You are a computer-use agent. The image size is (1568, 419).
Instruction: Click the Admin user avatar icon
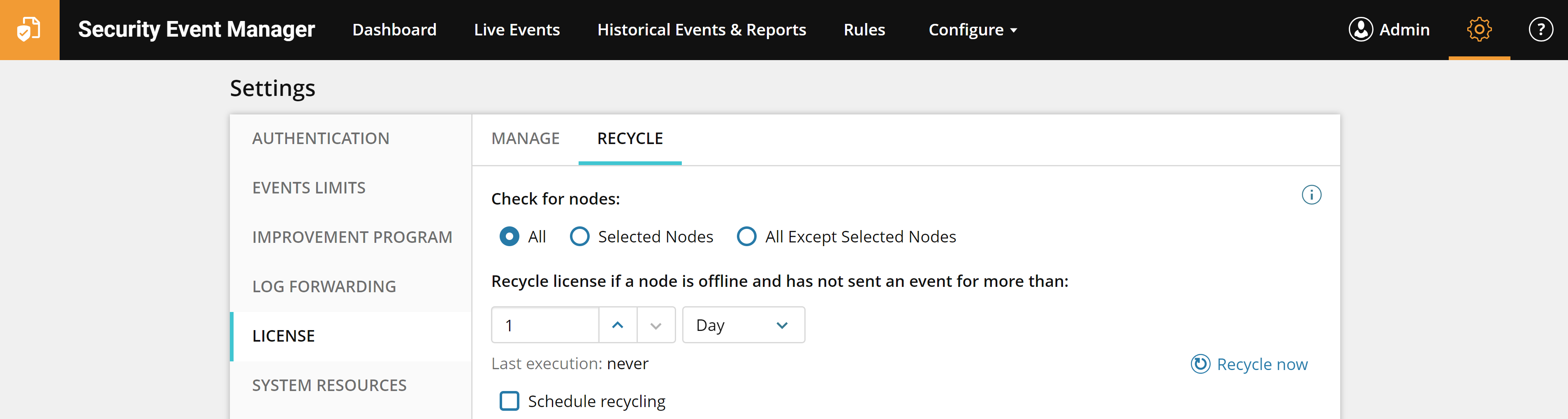[x=1360, y=29]
